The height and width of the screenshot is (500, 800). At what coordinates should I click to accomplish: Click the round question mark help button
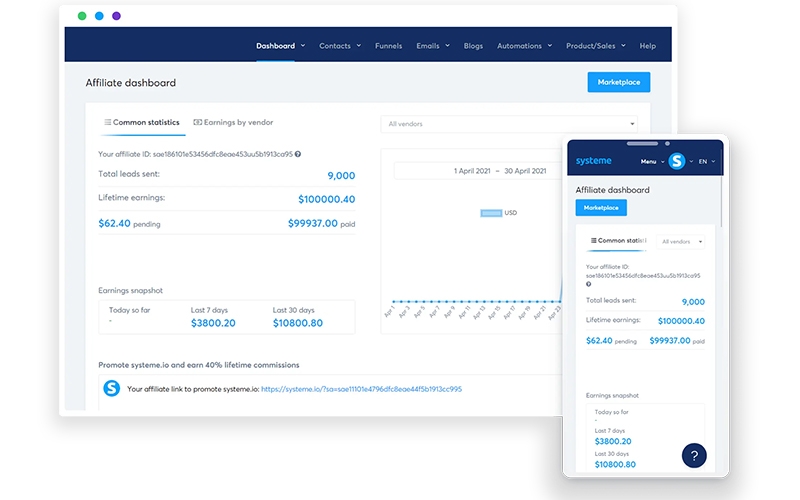point(694,456)
